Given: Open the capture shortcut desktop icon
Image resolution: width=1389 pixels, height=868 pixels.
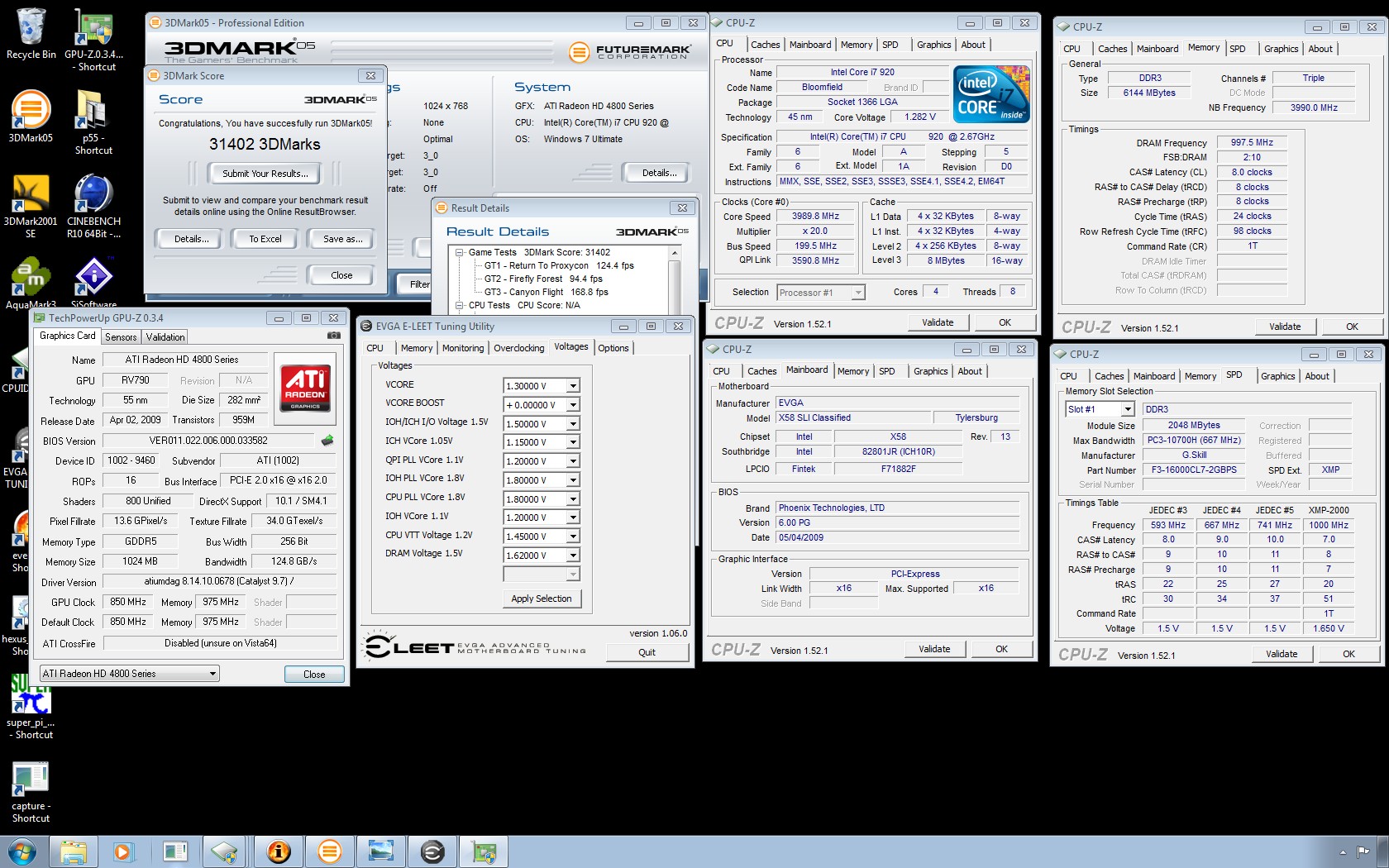Looking at the screenshot, I should pyautogui.click(x=31, y=792).
